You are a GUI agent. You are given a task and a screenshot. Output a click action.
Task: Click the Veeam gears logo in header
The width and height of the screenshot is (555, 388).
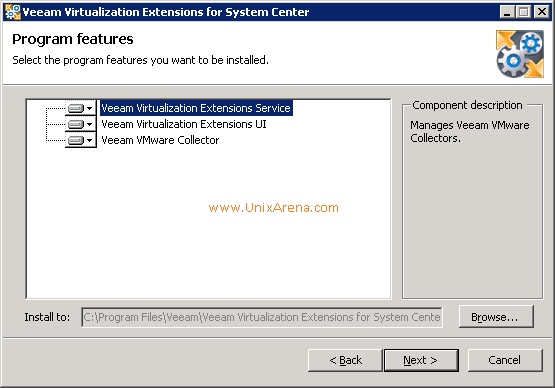point(520,54)
